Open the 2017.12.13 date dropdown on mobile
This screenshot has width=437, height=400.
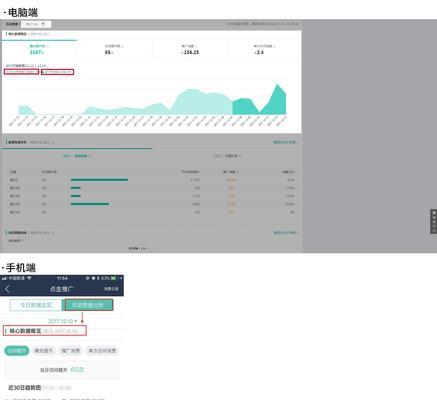62,321
